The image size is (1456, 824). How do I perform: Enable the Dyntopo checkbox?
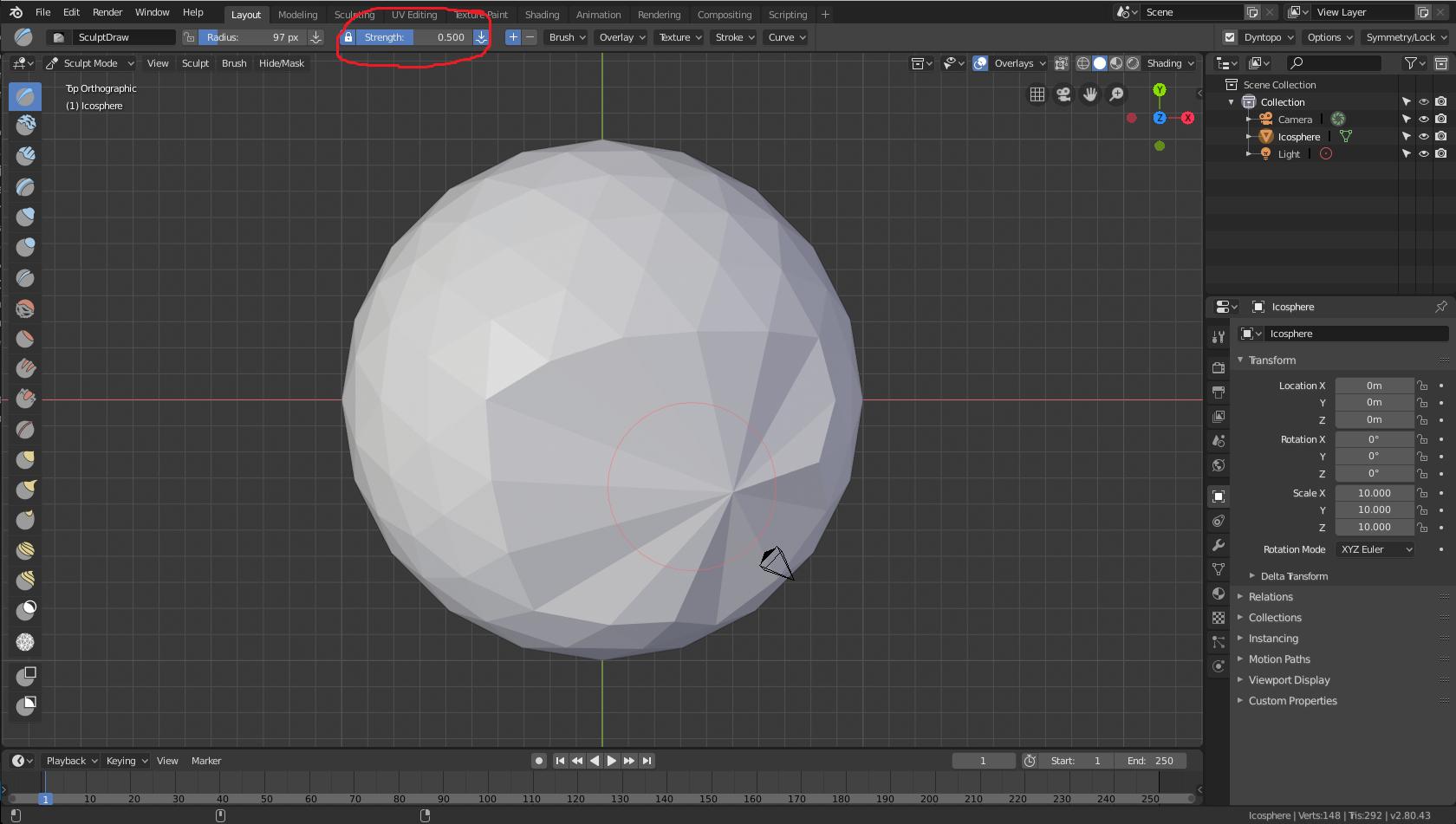coord(1229,37)
